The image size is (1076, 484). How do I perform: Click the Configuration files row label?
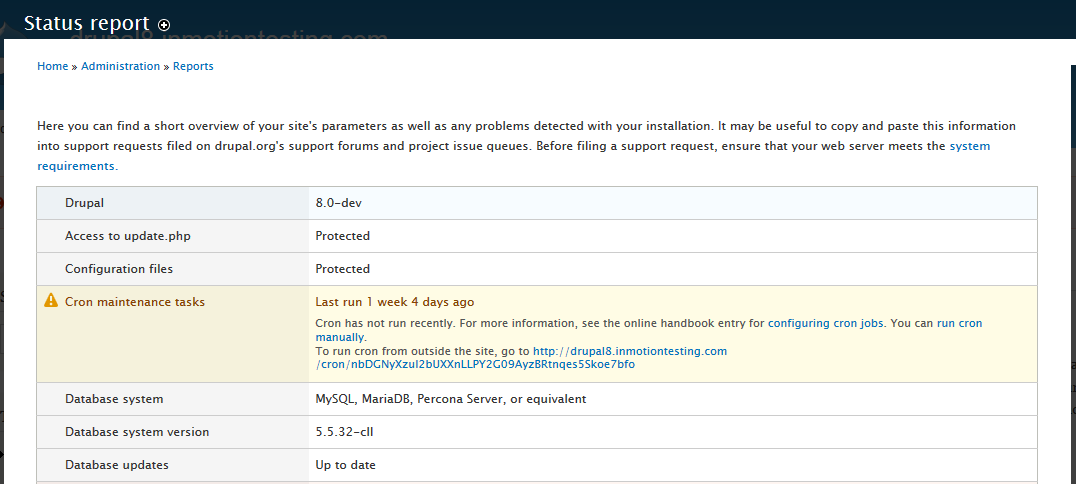[119, 269]
